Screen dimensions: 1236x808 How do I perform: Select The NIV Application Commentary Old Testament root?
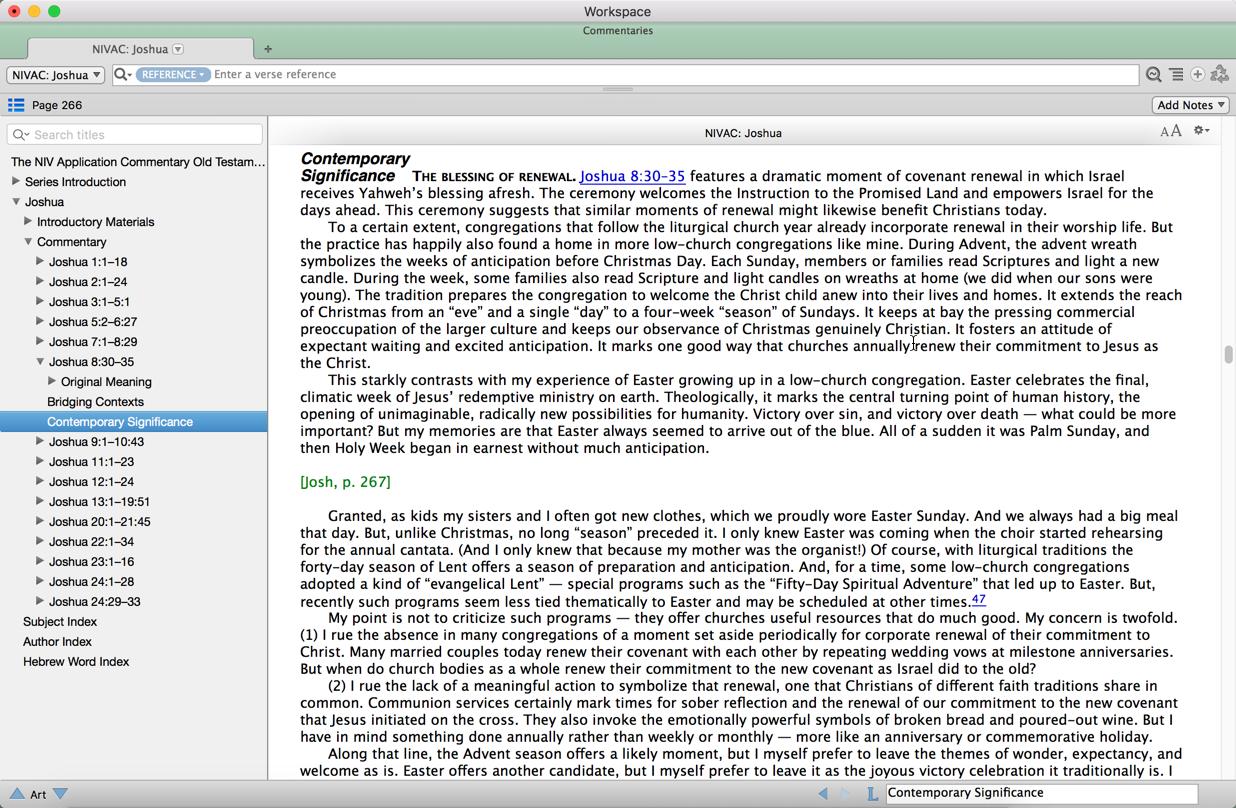pyautogui.click(x=138, y=162)
